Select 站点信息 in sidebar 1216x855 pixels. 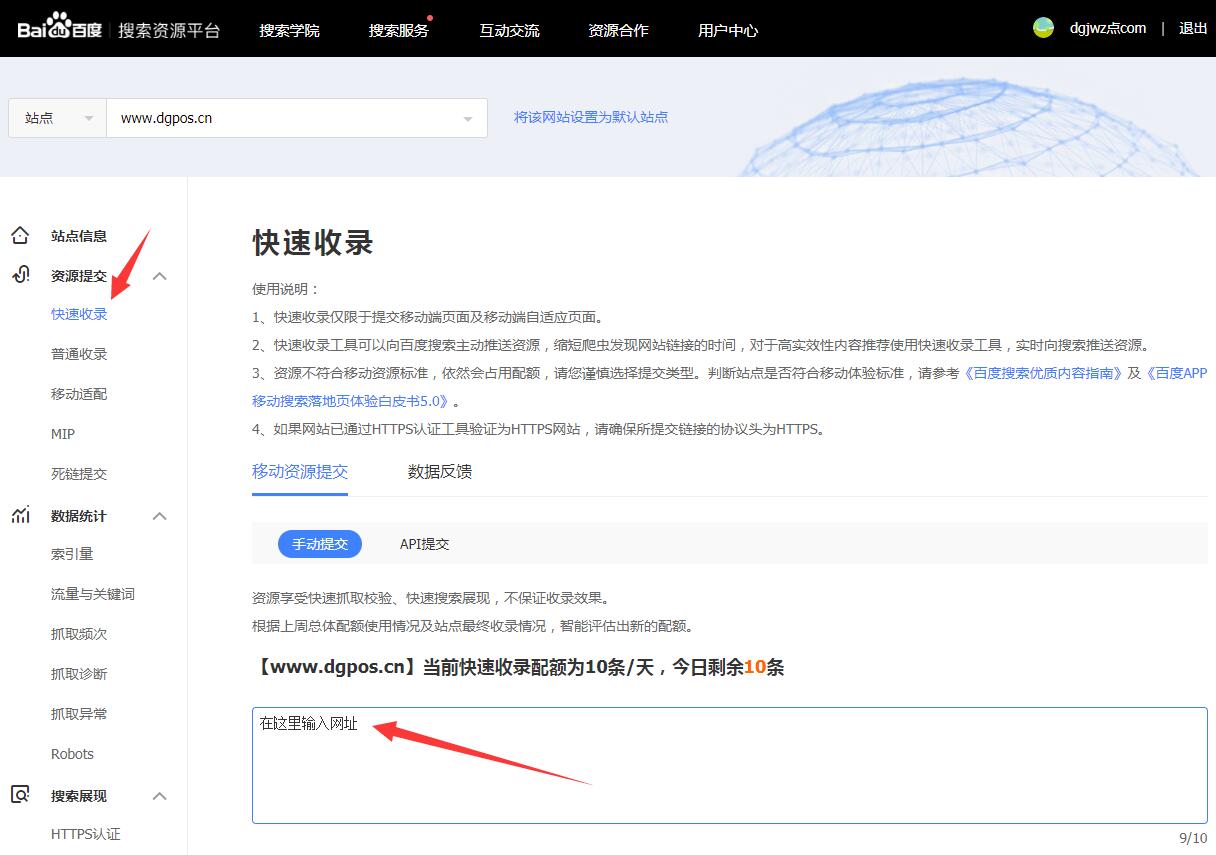click(x=79, y=236)
